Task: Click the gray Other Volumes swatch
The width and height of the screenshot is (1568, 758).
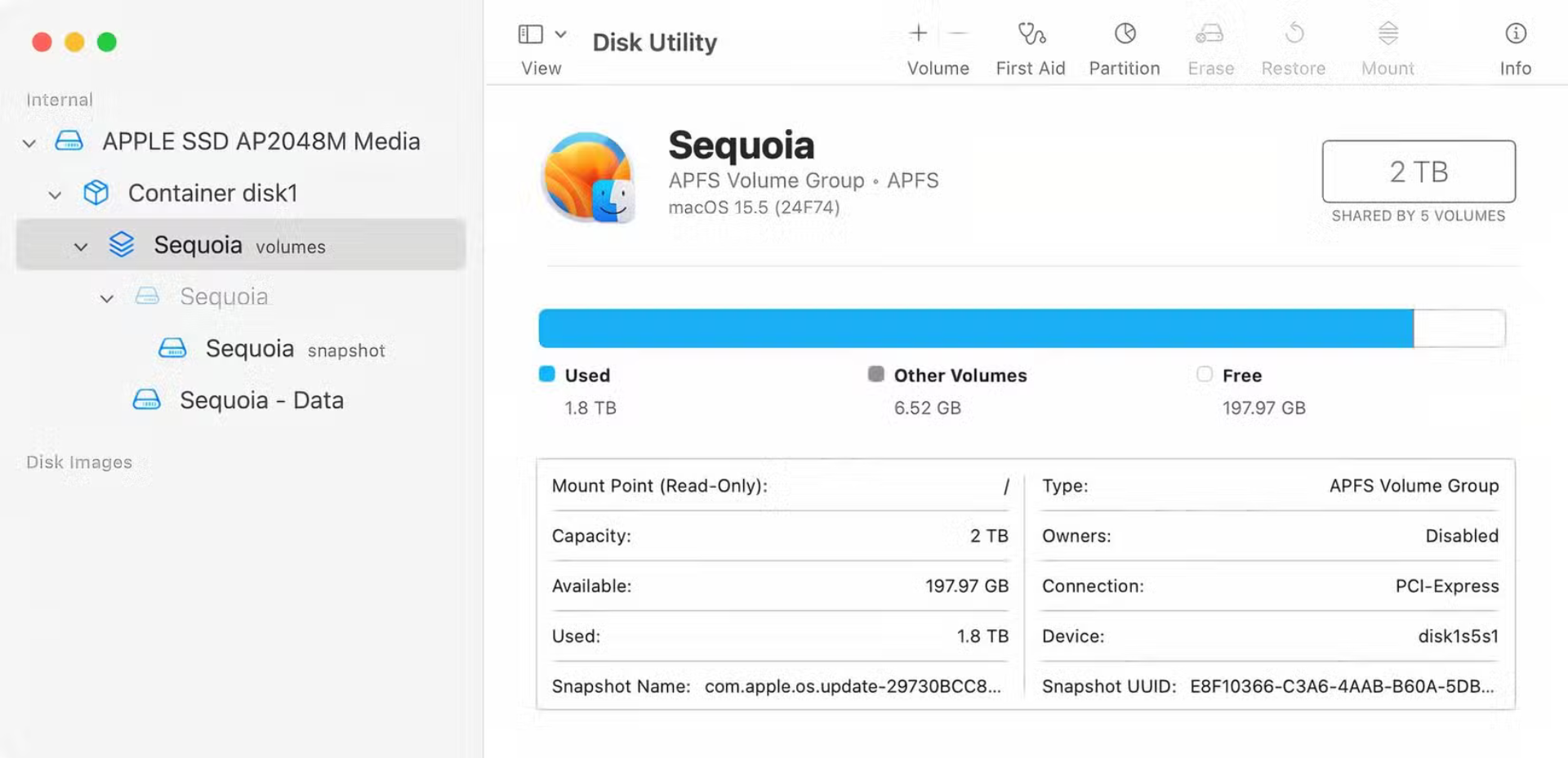Action: (875, 374)
